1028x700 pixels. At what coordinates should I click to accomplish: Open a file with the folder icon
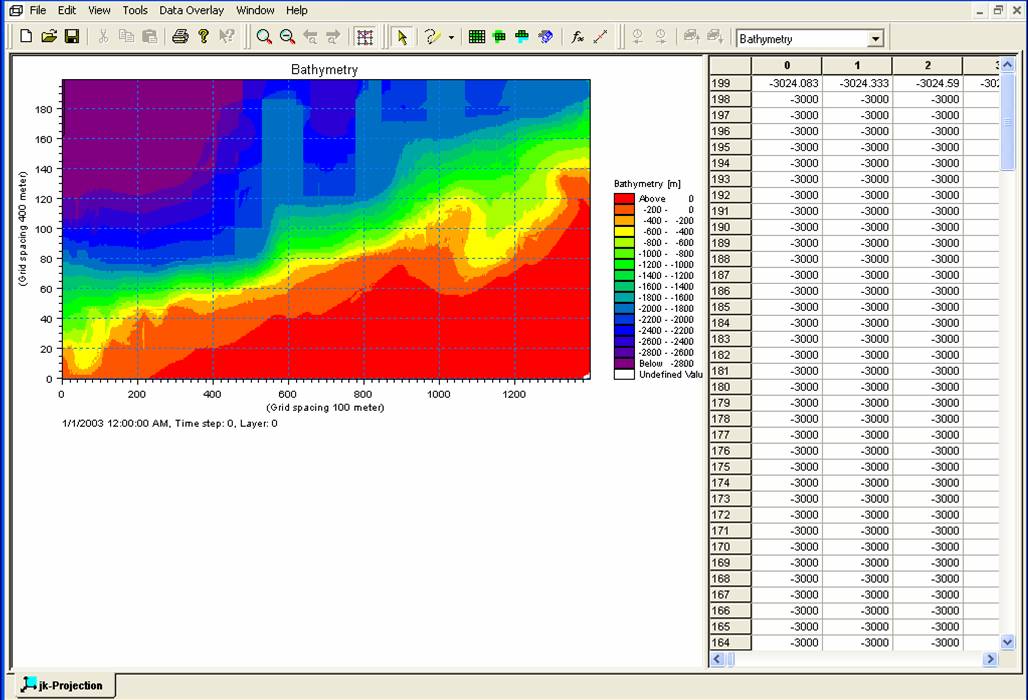point(49,37)
